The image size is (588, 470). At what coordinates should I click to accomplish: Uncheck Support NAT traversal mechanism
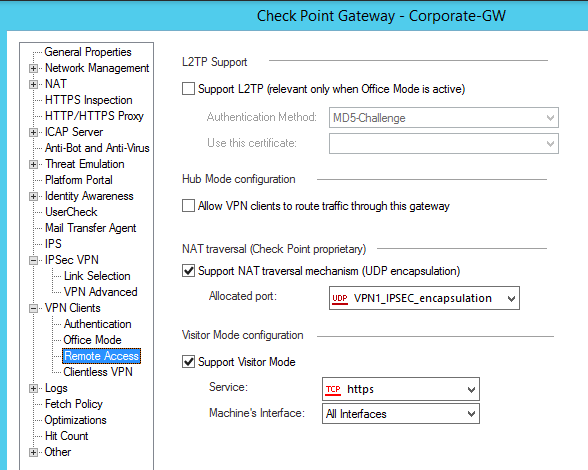[x=188, y=270]
